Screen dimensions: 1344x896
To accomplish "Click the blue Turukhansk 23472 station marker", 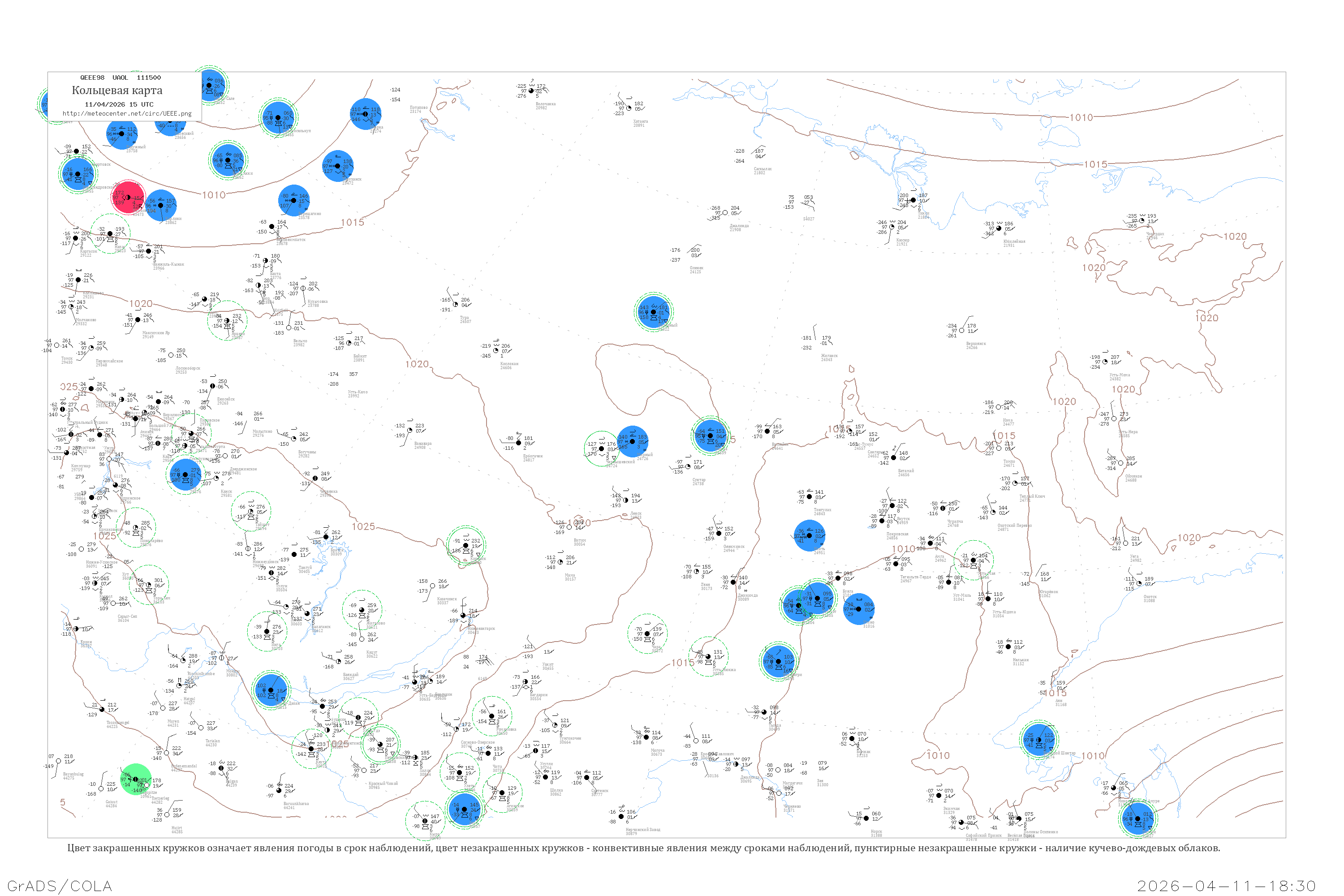I will point(338,166).
